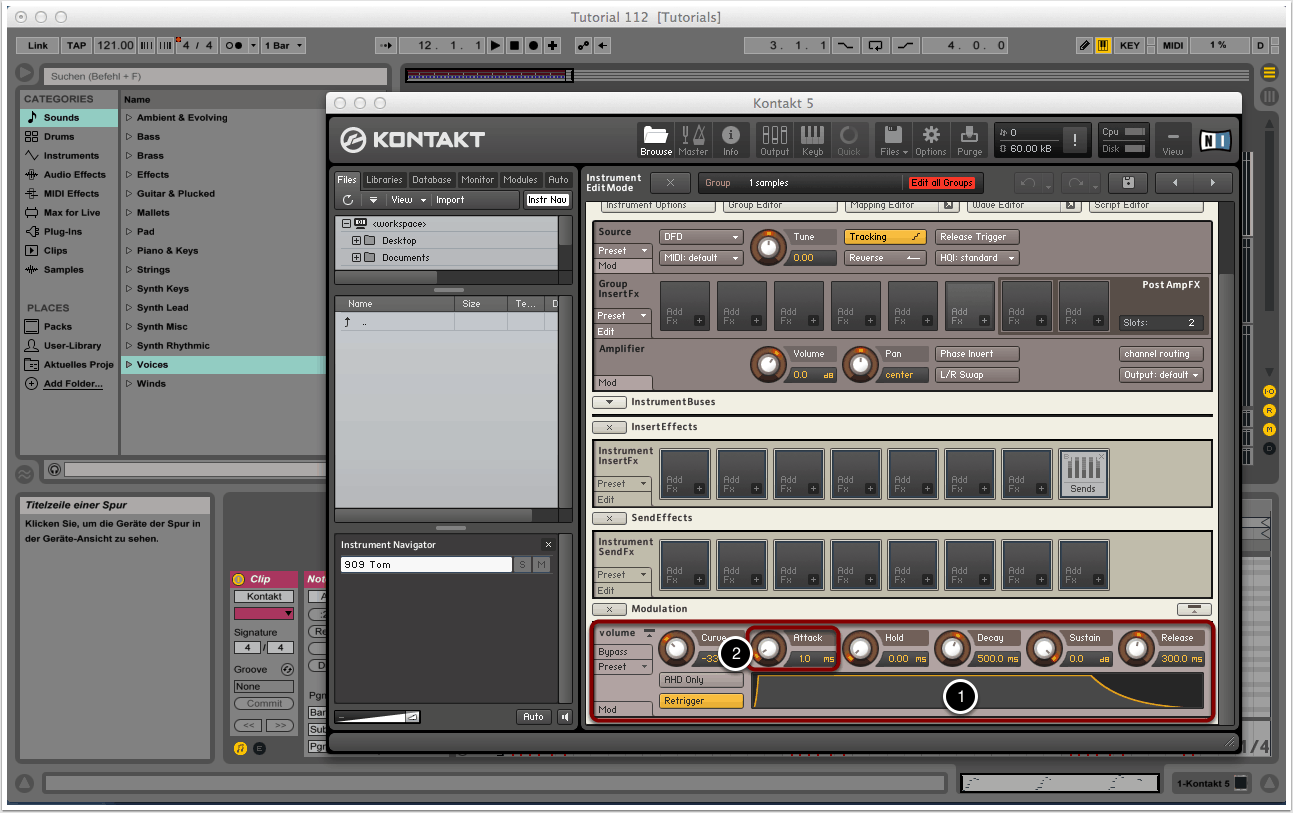Click the Edit all Groups button

[940, 183]
